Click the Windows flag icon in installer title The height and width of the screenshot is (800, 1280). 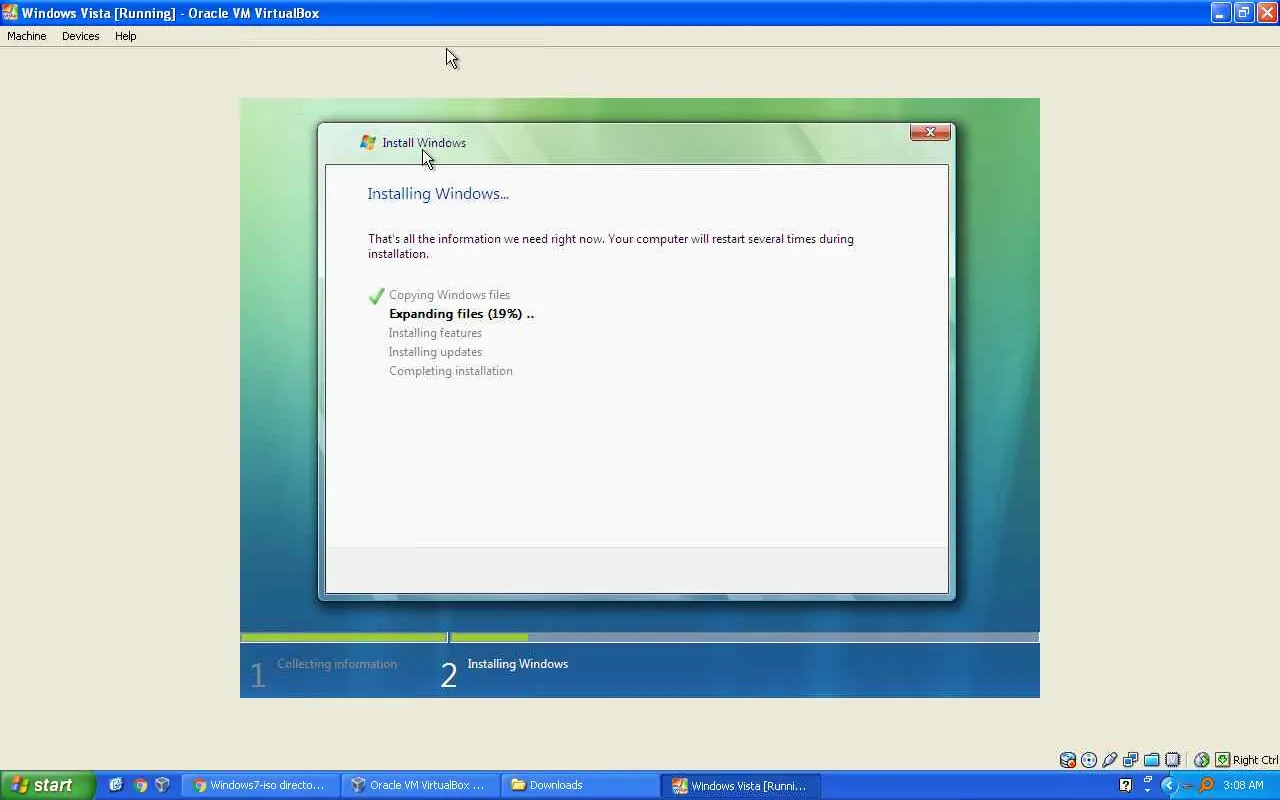pyautogui.click(x=368, y=143)
